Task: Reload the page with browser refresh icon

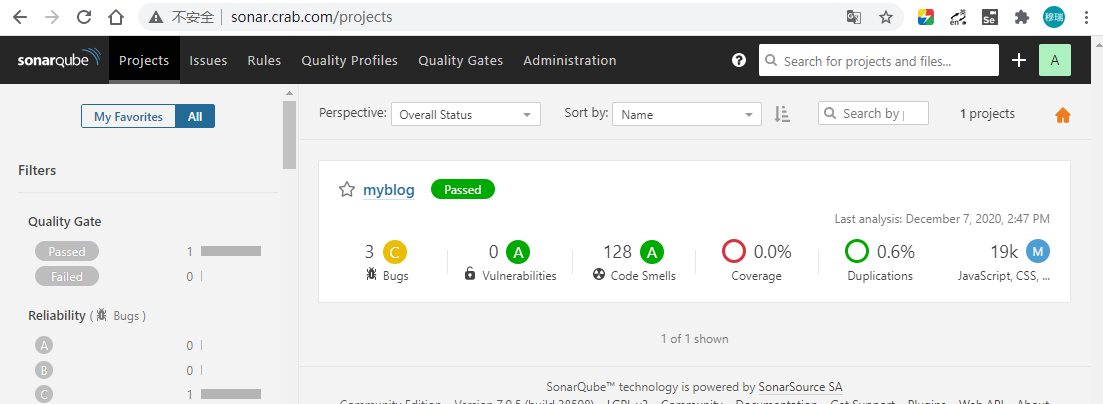Action: click(x=84, y=18)
